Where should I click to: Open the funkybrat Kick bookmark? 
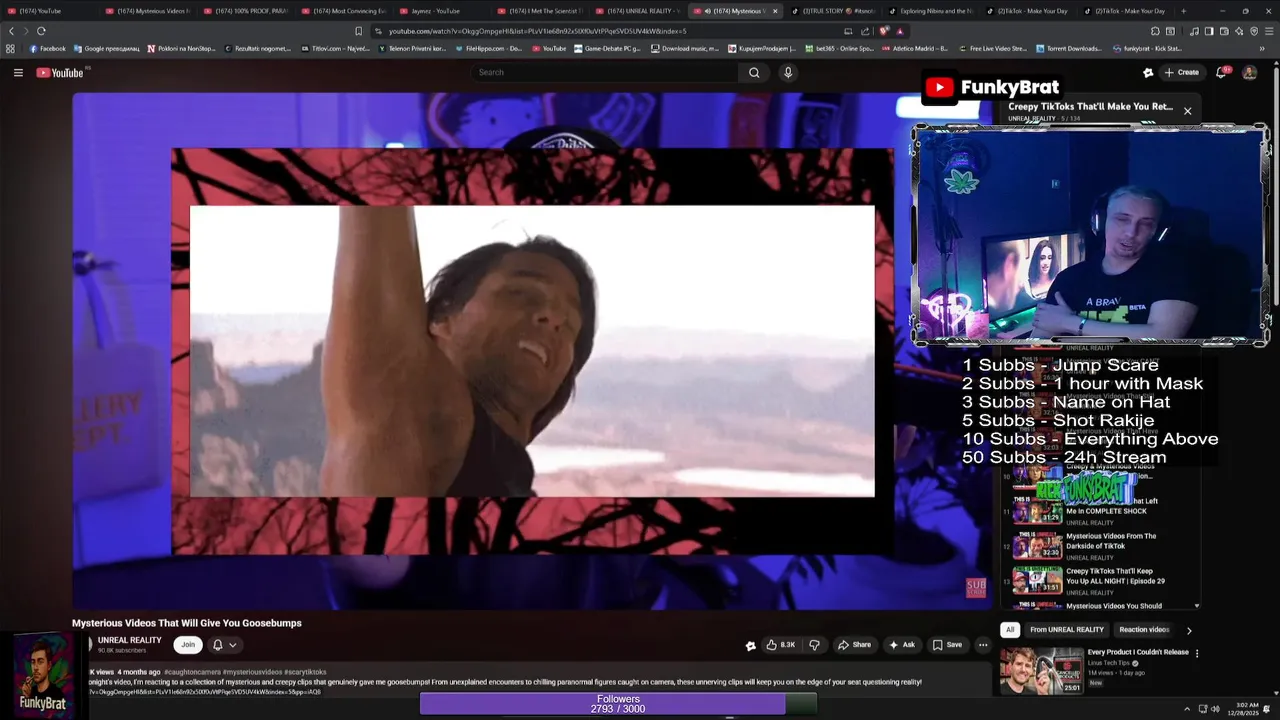(1147, 48)
